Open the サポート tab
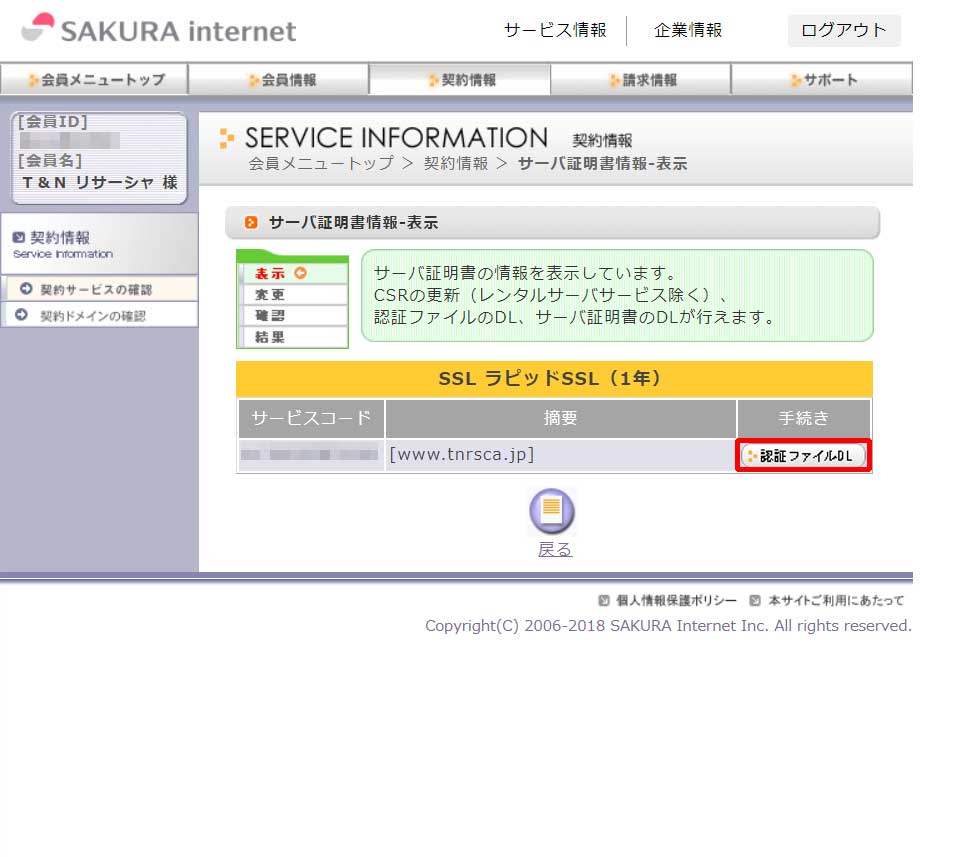The width and height of the screenshot is (960, 857). tap(822, 80)
